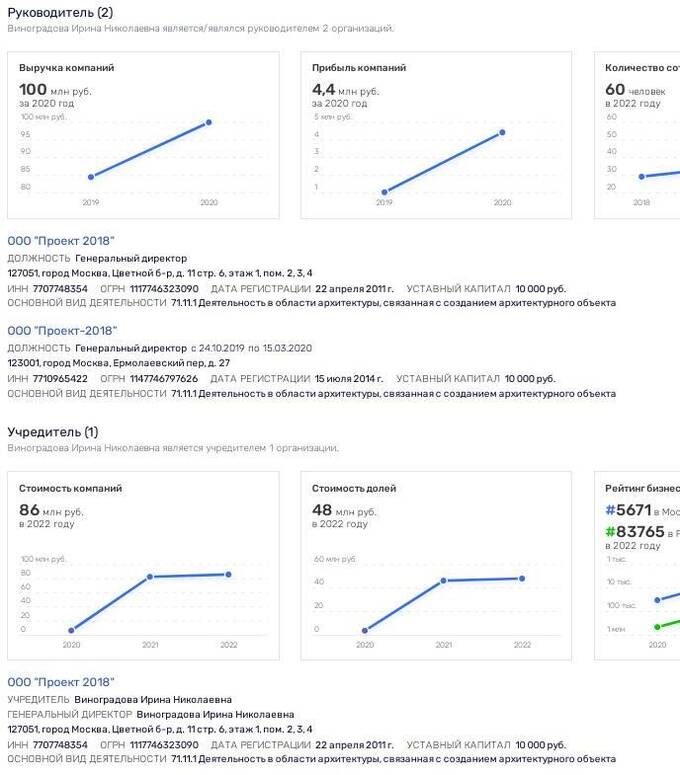Select the 2022 point on Стоимость долей chart
680x775 pixels.
(x=522, y=579)
